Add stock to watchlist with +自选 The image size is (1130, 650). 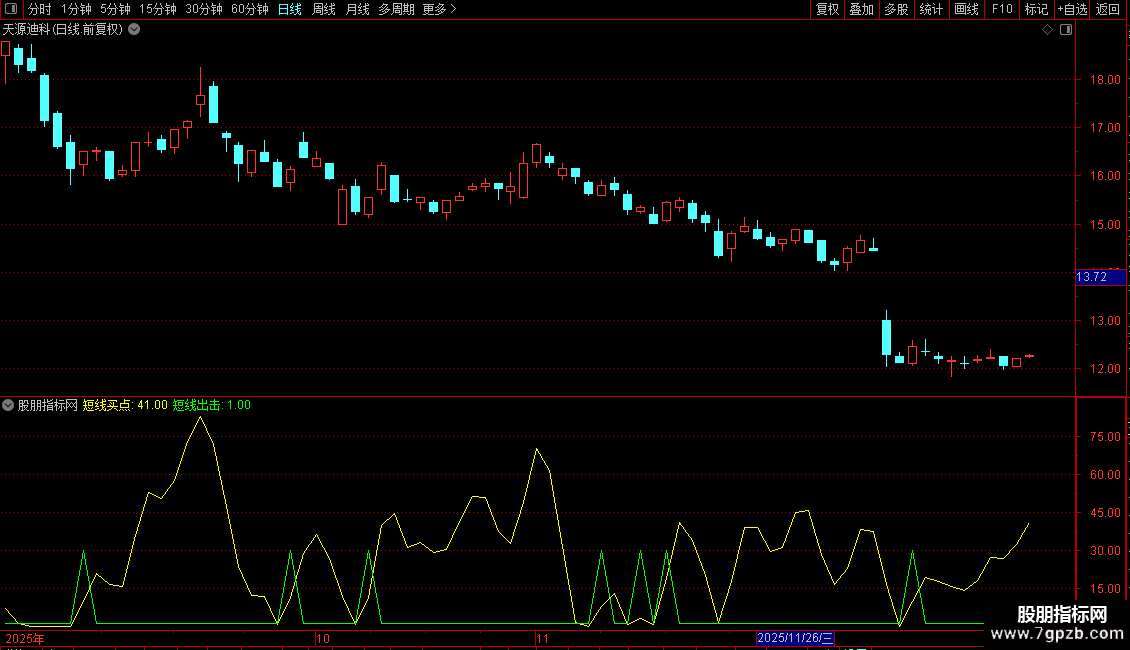point(1072,9)
